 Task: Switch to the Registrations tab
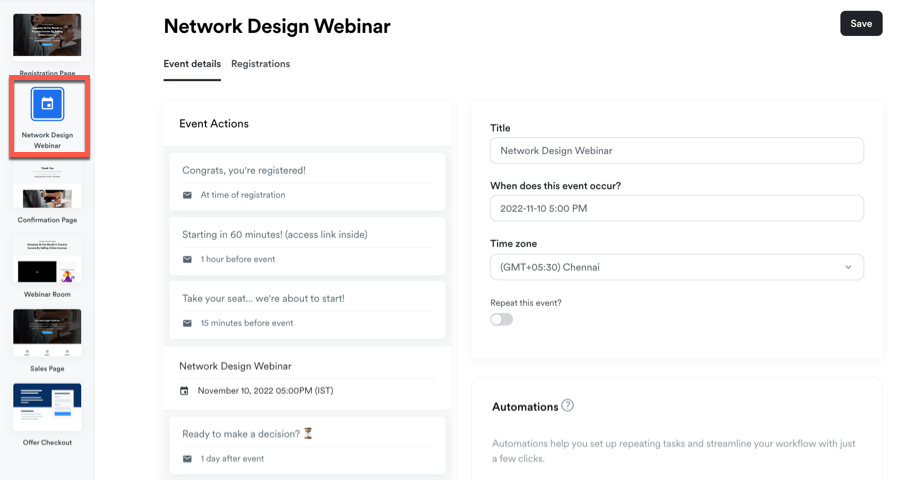click(x=260, y=64)
